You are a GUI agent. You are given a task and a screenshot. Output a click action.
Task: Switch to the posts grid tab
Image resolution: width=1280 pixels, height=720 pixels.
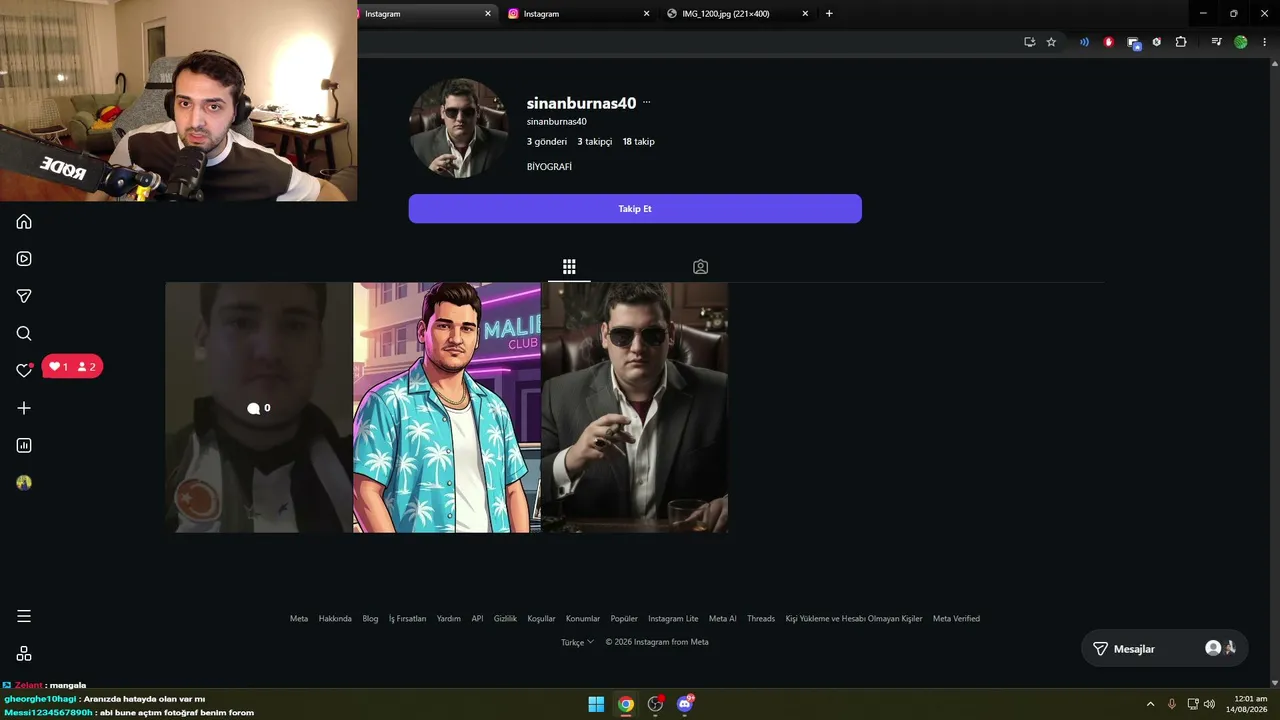569,267
